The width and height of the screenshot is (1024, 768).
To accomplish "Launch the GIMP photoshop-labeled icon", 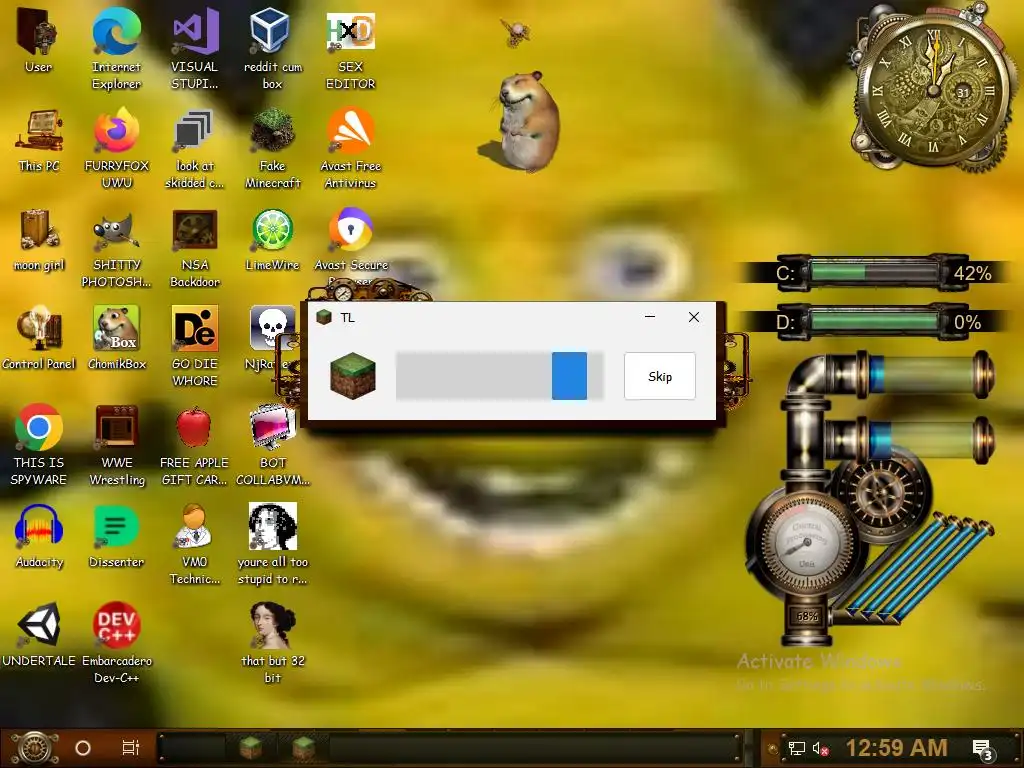I will (x=116, y=248).
